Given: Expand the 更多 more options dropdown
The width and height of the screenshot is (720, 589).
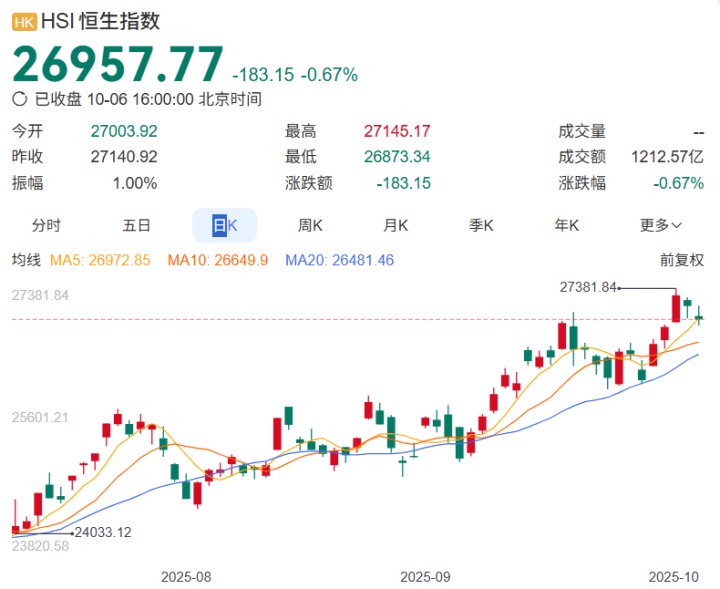Looking at the screenshot, I should click(x=661, y=225).
